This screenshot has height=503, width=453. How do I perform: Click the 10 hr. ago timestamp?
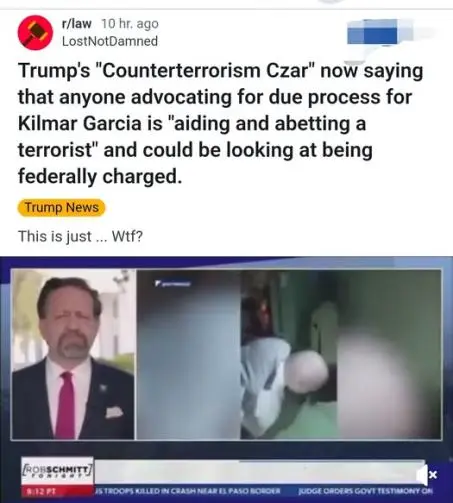pyautogui.click(x=130, y=24)
